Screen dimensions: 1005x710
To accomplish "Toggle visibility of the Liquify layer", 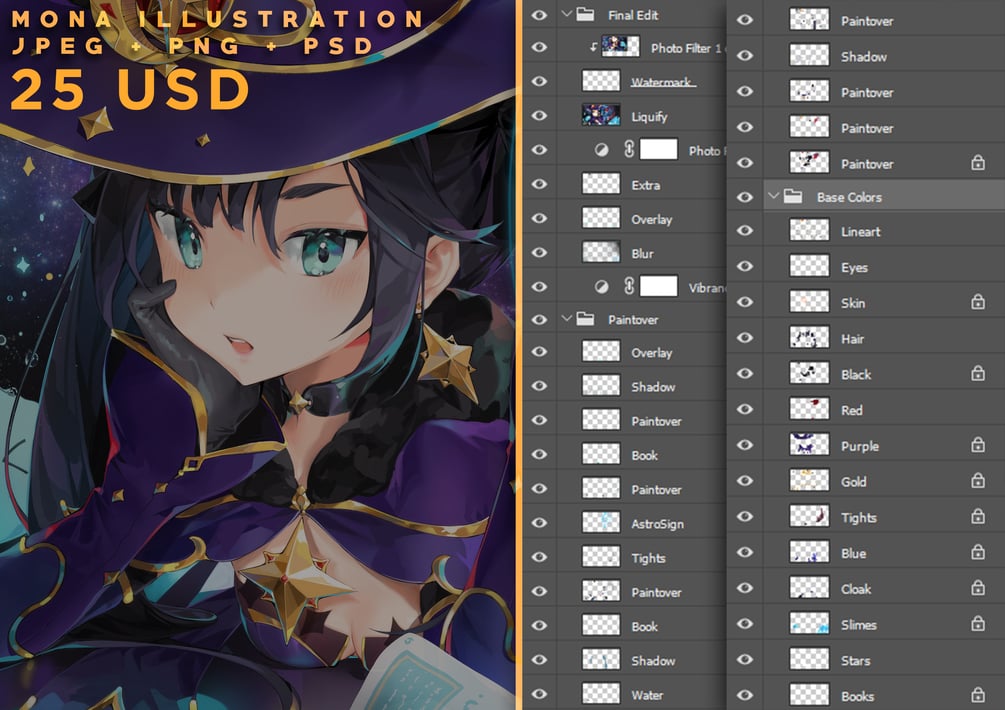I will 539,115.
